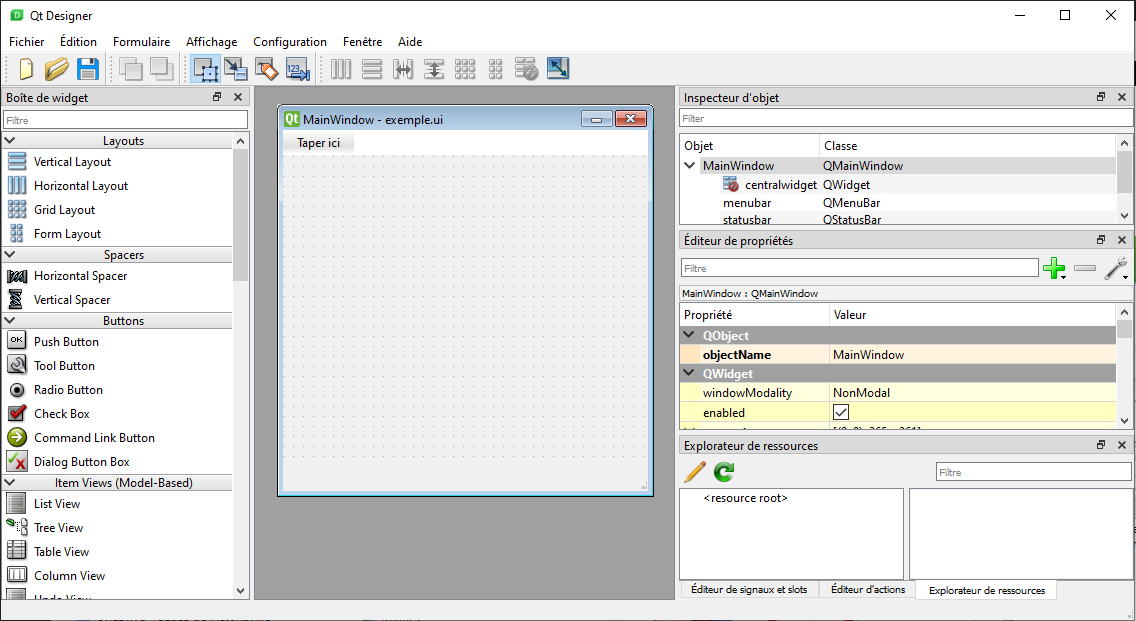Float the Explorateur de ressources panel

coord(1101,444)
